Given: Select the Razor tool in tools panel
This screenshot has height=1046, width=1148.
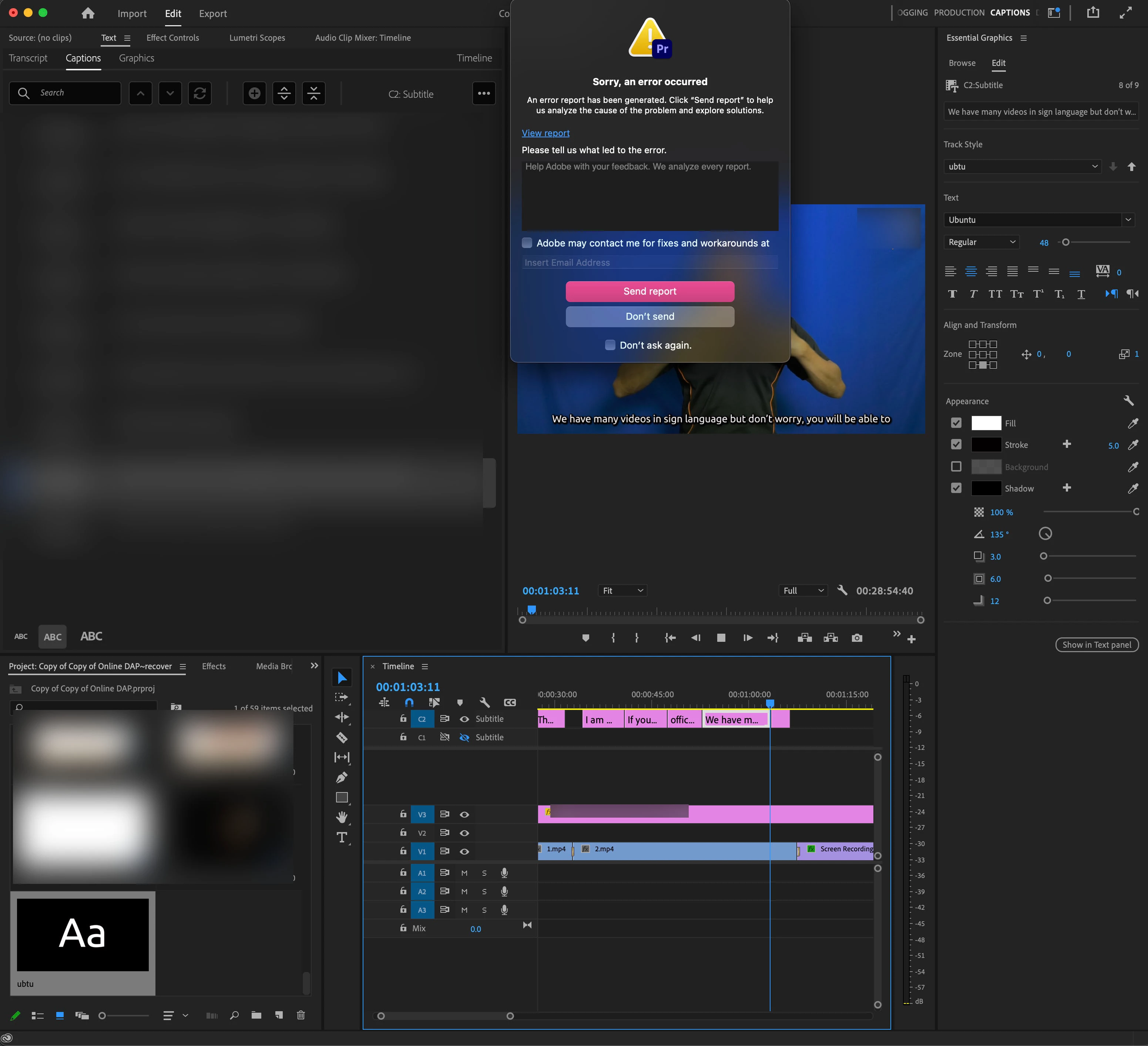Looking at the screenshot, I should pos(342,737).
